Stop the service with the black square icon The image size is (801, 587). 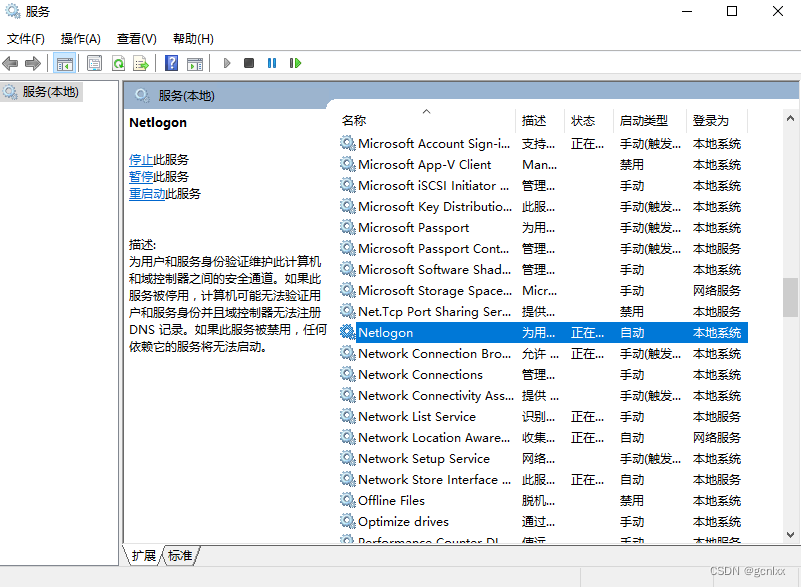pos(251,63)
